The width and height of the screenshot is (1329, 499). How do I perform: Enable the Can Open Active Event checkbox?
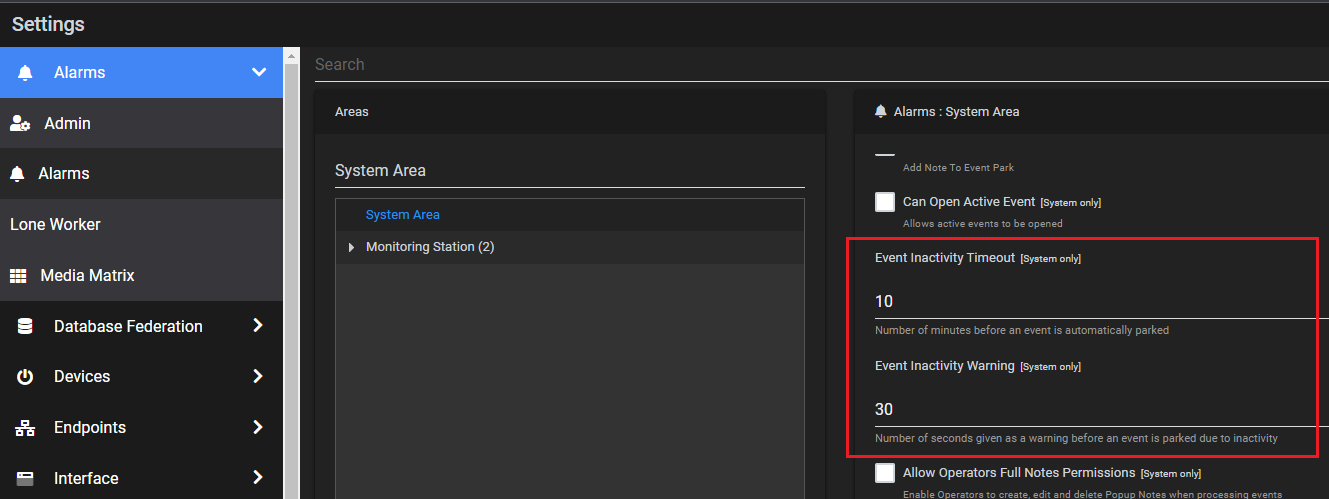point(885,202)
